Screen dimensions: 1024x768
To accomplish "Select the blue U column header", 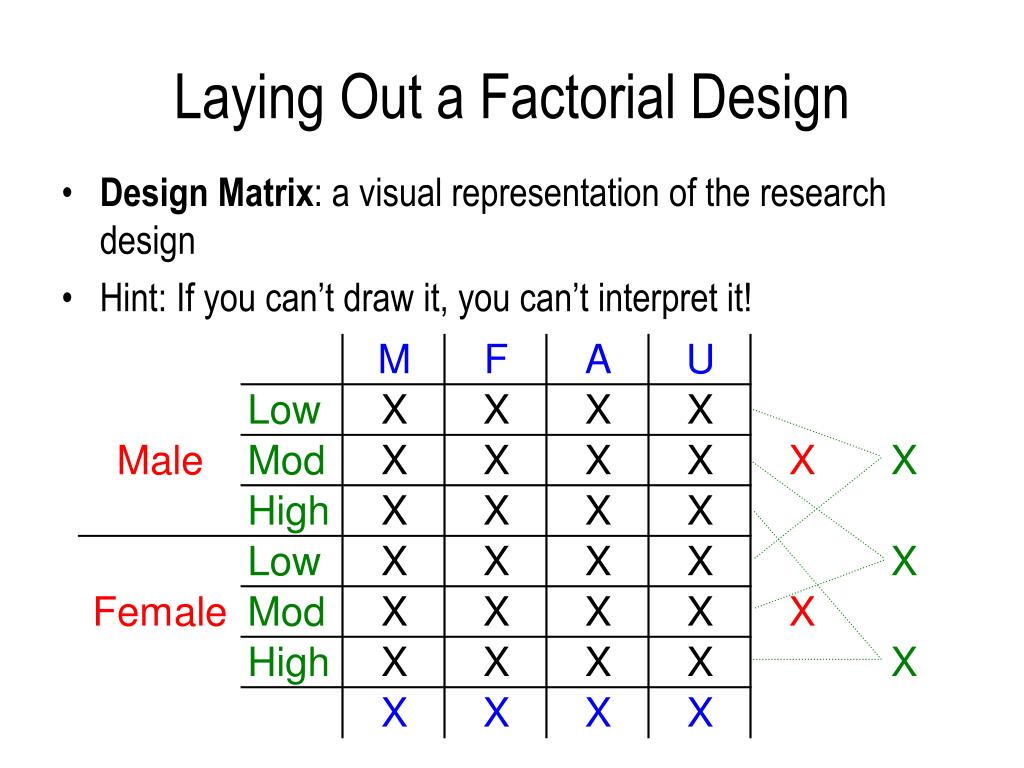I will [x=700, y=359].
